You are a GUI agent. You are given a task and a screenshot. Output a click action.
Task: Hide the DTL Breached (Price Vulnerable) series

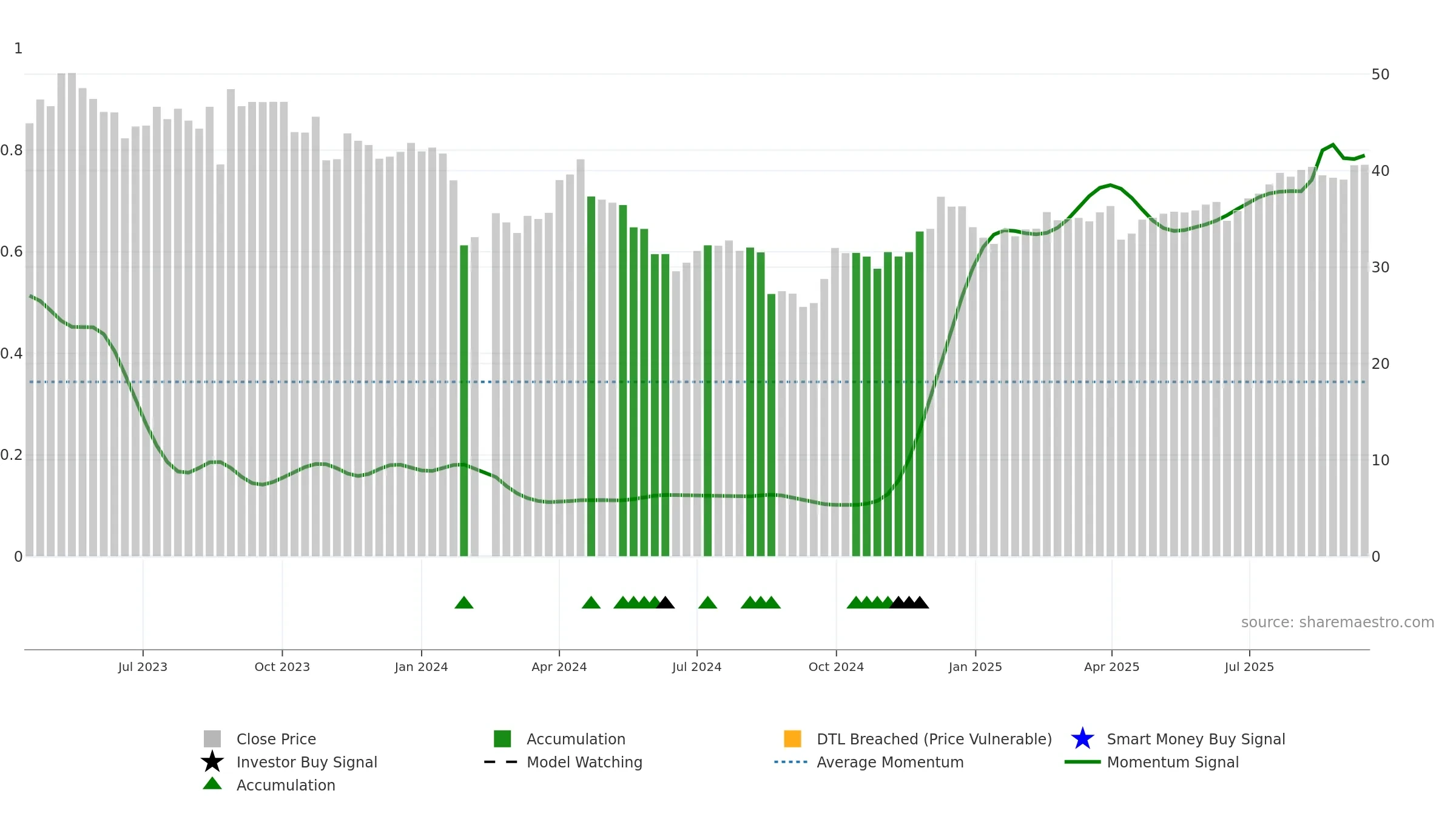918,739
